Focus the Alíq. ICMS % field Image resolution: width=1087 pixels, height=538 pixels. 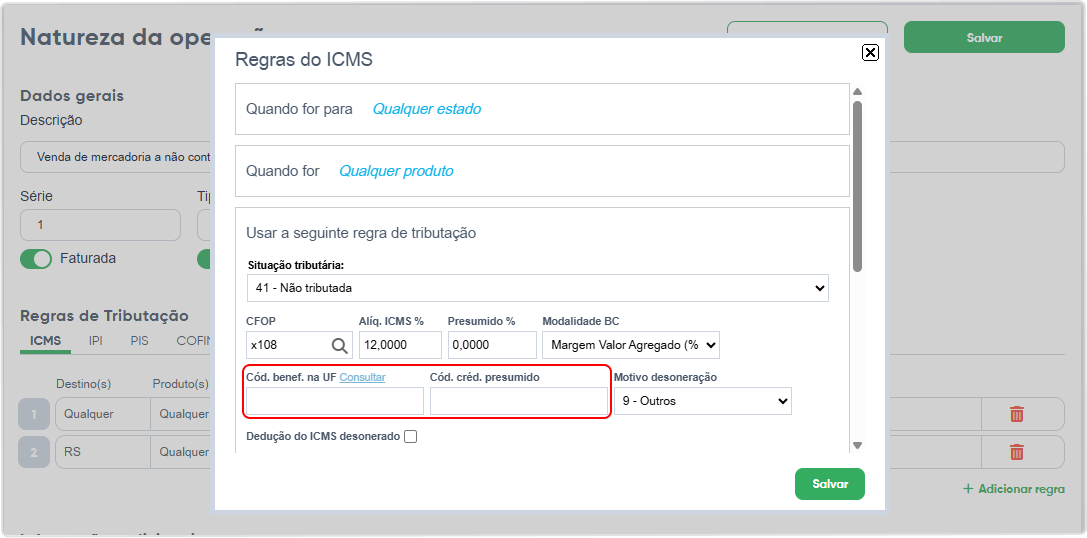click(400, 345)
